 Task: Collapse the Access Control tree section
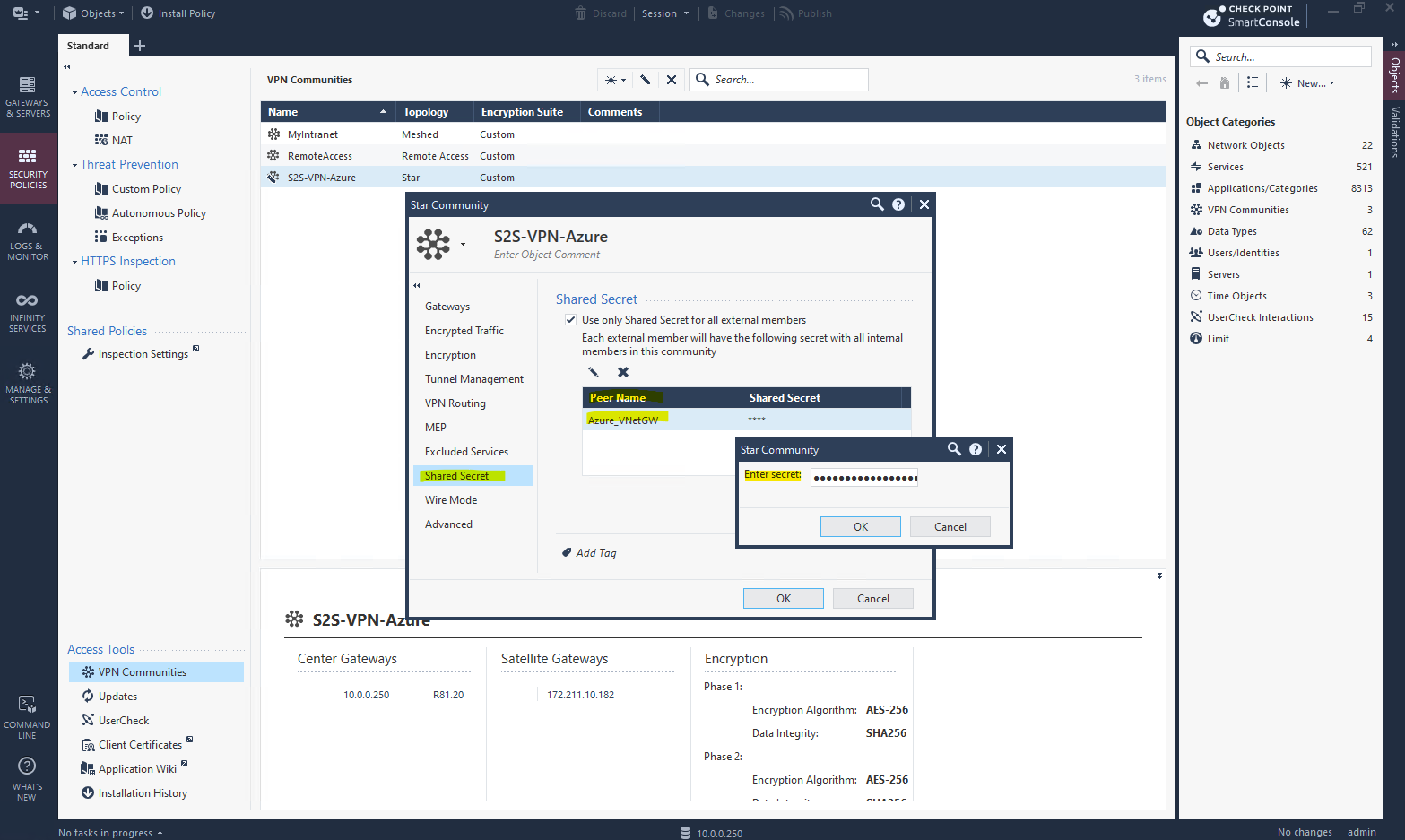tap(74, 92)
